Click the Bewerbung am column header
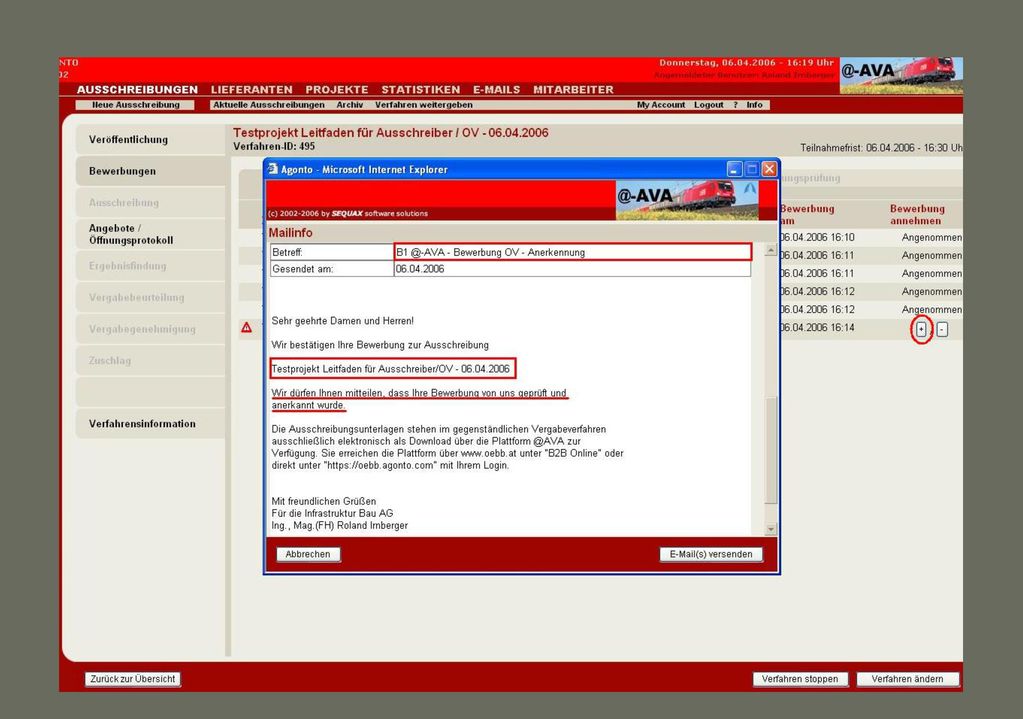This screenshot has height=719, width=1023. click(x=807, y=215)
